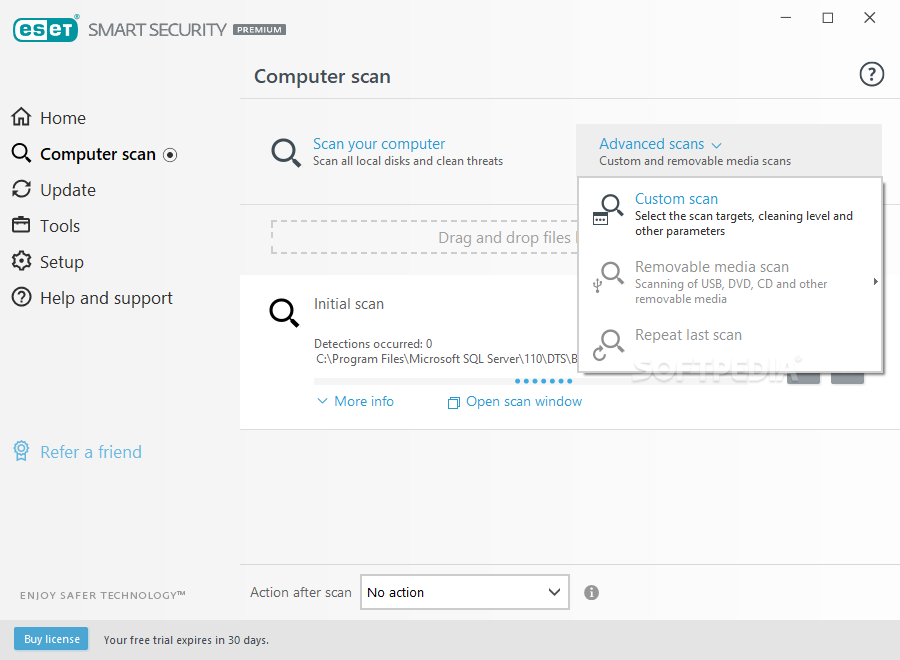Viewport: 900px width, 660px height.
Task: Expand the Removable media scan submenu arrow
Action: click(875, 281)
